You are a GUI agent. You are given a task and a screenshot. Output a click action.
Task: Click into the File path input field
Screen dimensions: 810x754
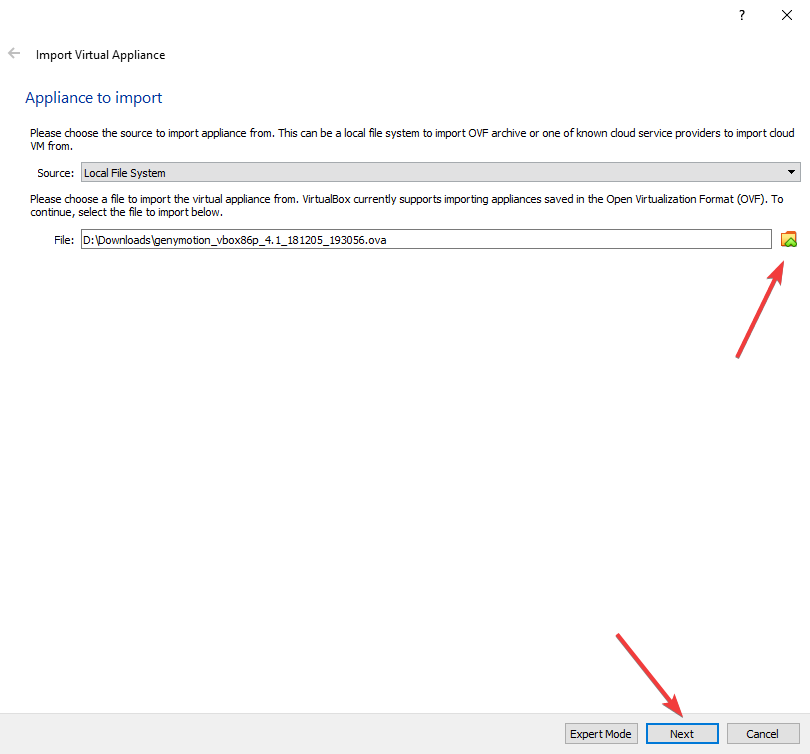(x=580, y=240)
